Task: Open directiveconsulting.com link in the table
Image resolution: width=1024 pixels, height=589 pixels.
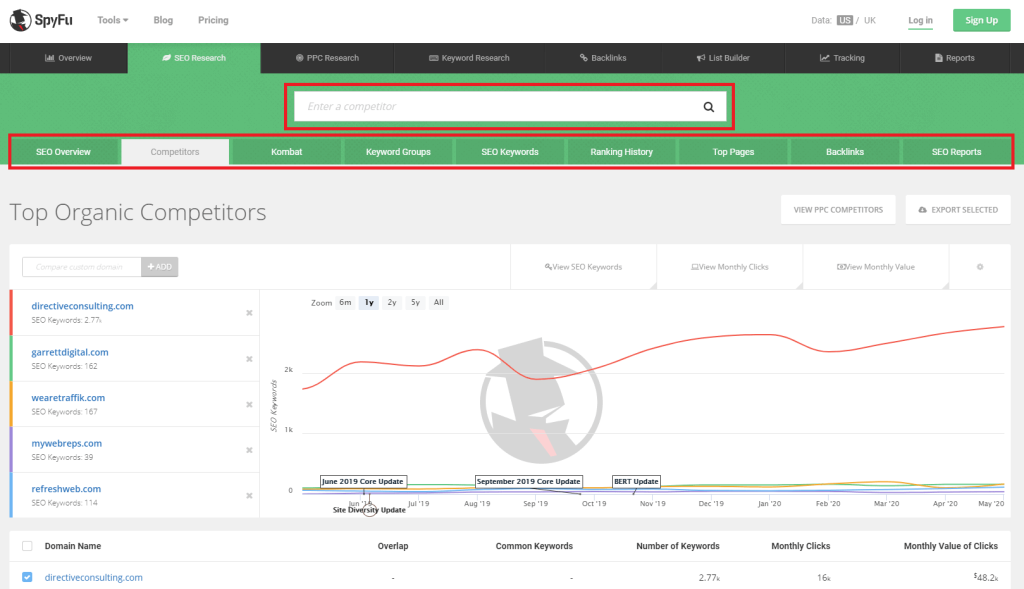Action: (x=93, y=577)
